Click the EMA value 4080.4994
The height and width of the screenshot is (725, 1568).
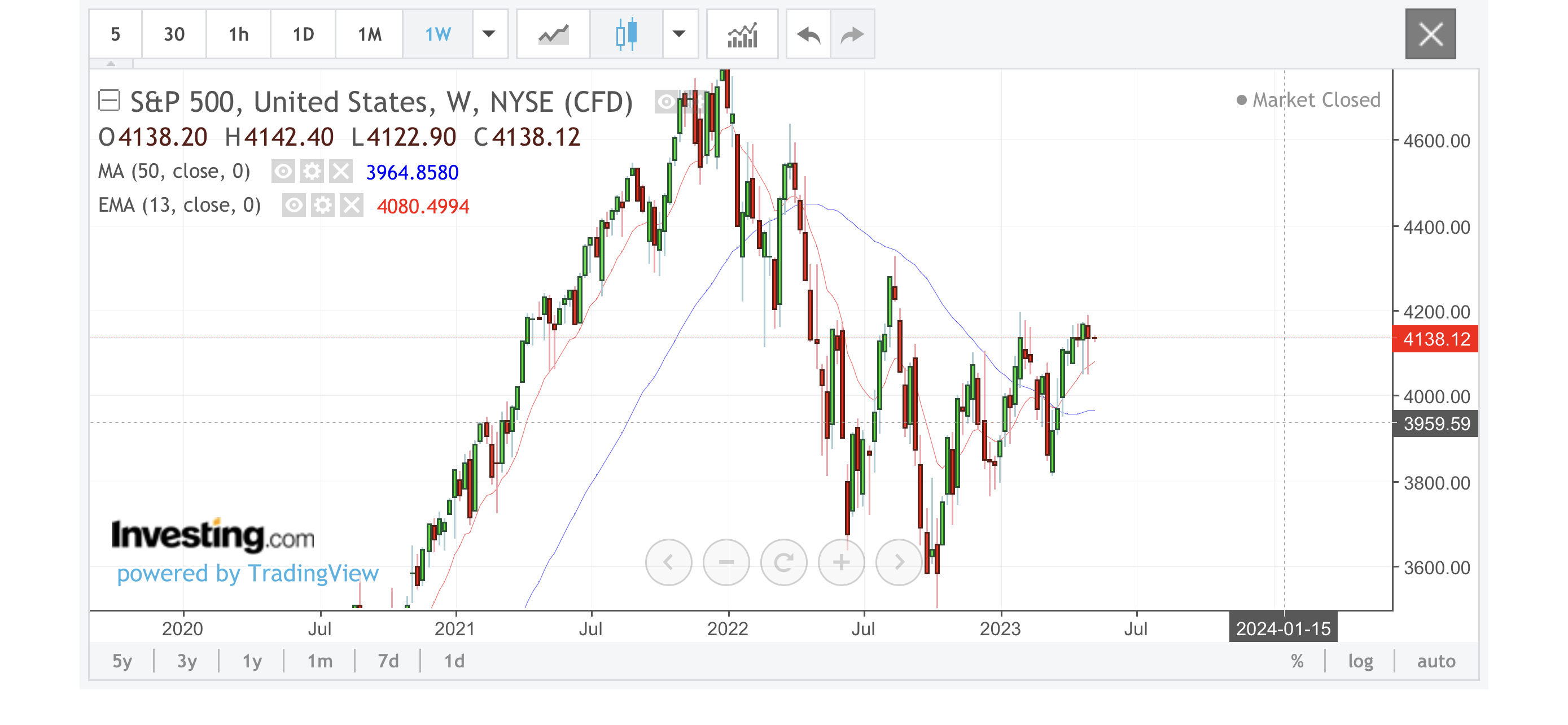[x=423, y=206]
